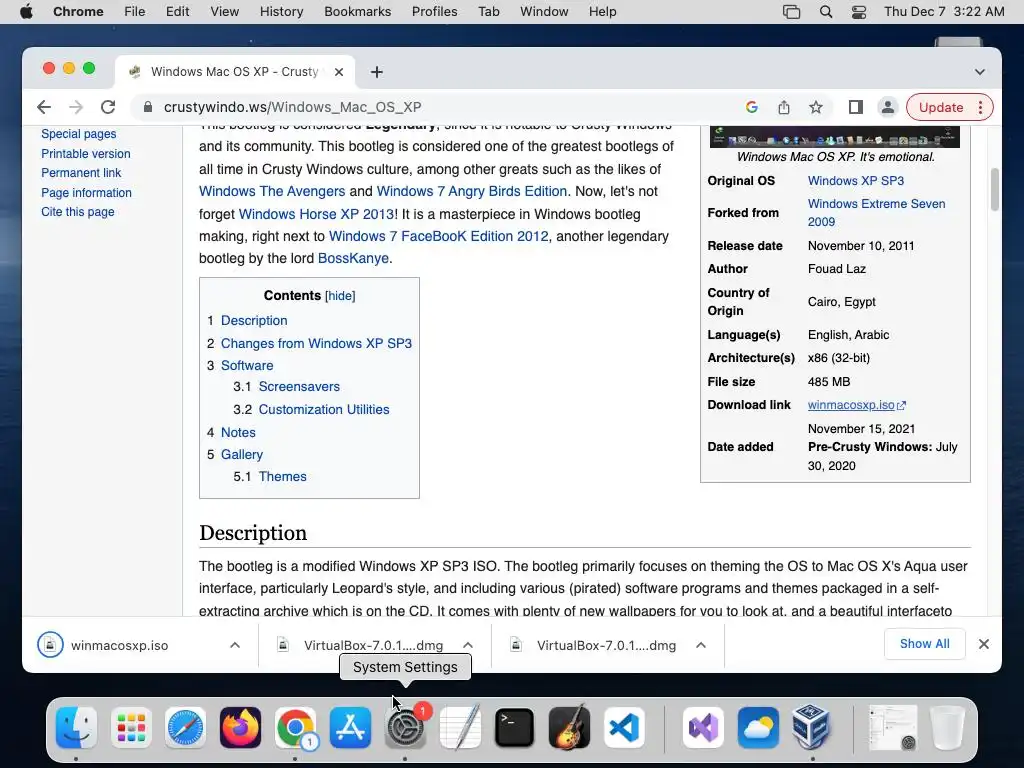Click the Printable version sidebar link

pyautogui.click(x=86, y=153)
